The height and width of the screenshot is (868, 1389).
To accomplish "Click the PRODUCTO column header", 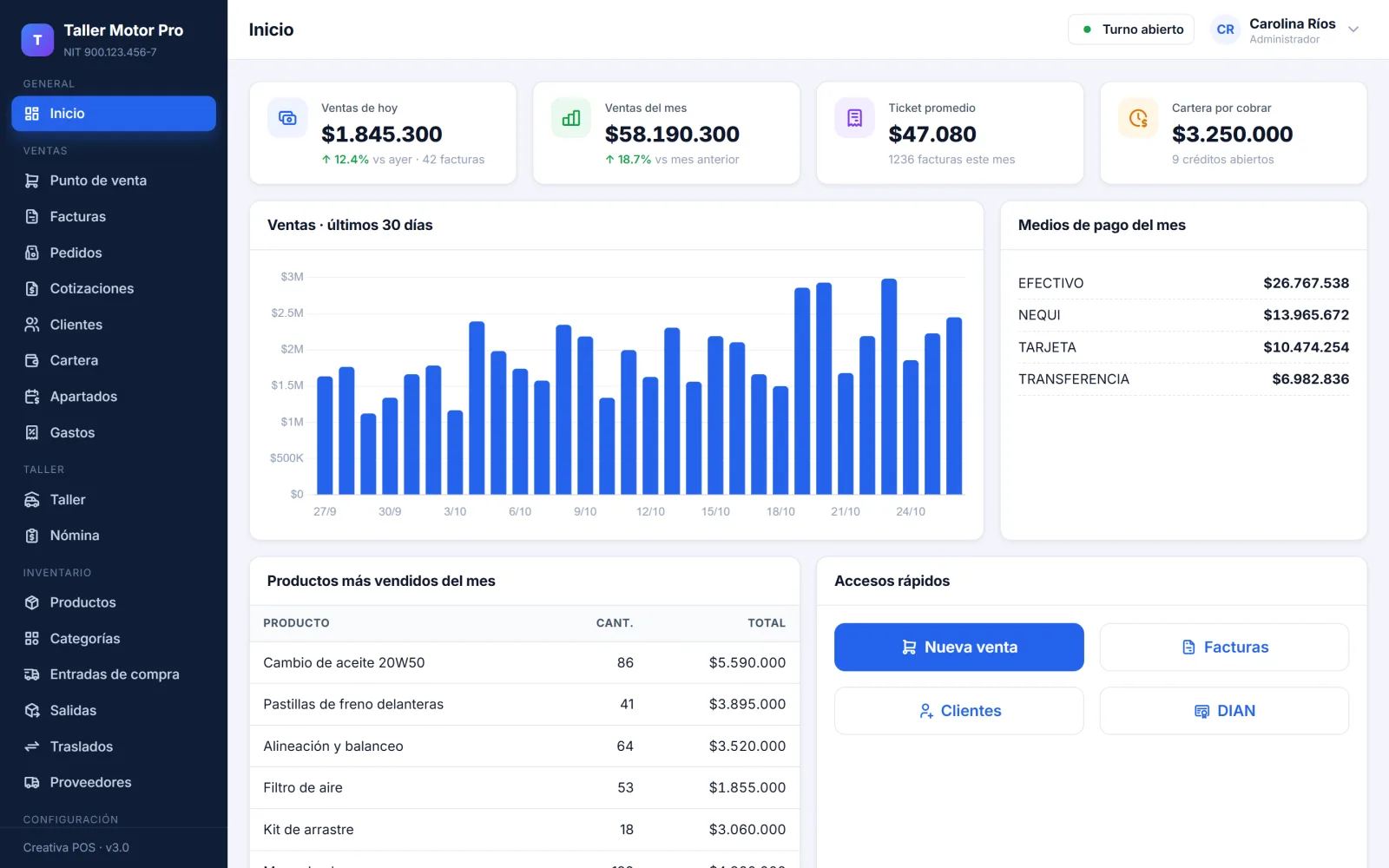I will pyautogui.click(x=296, y=623).
